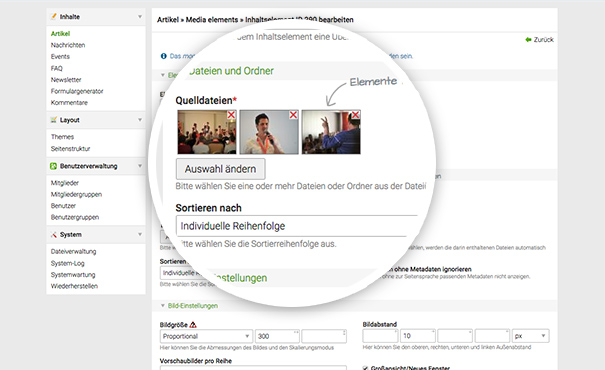Collapse the Inhalte sidebar section
This screenshot has height=370, width=605.
tap(140, 17)
